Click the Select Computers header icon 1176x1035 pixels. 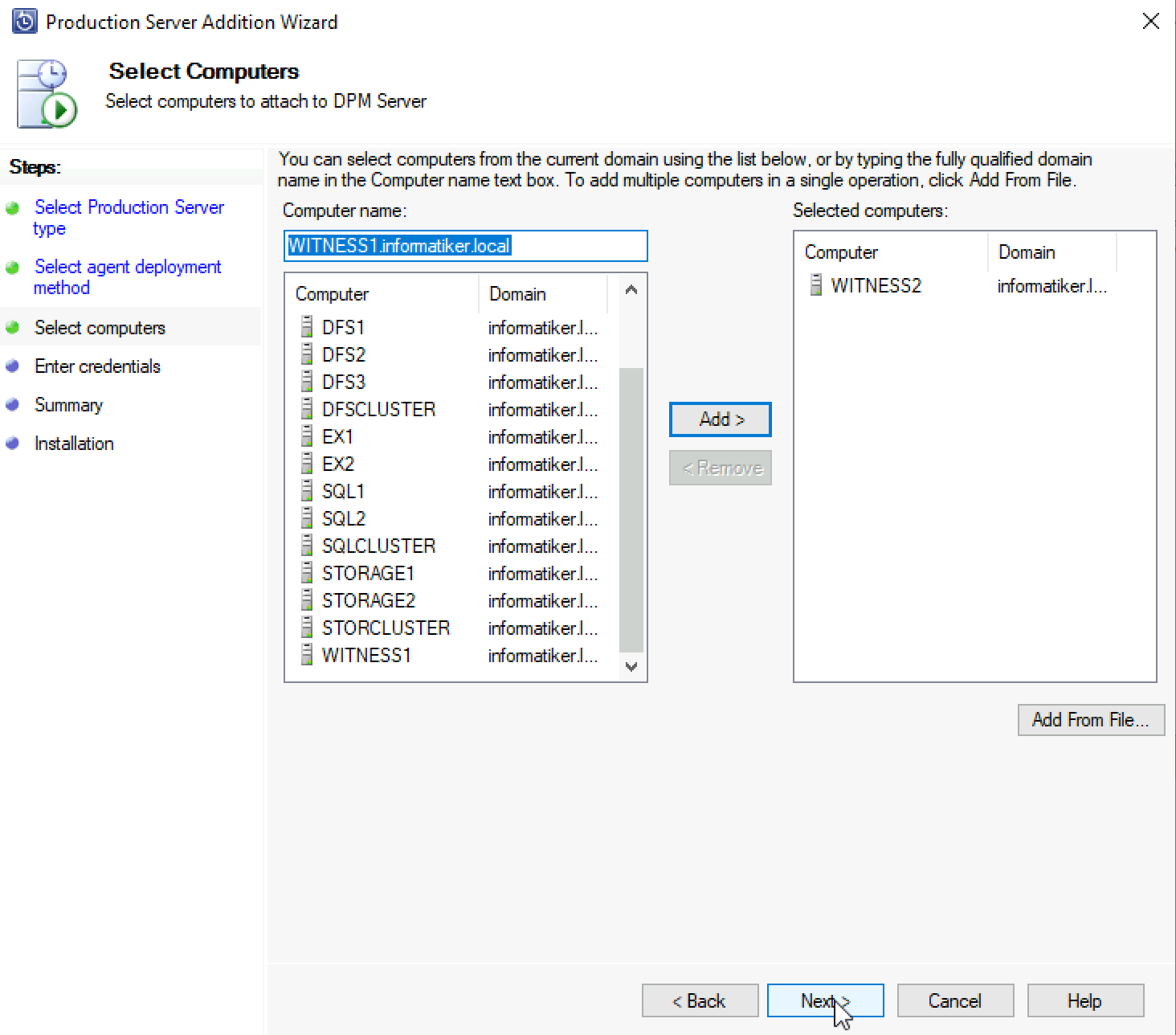click(x=47, y=93)
